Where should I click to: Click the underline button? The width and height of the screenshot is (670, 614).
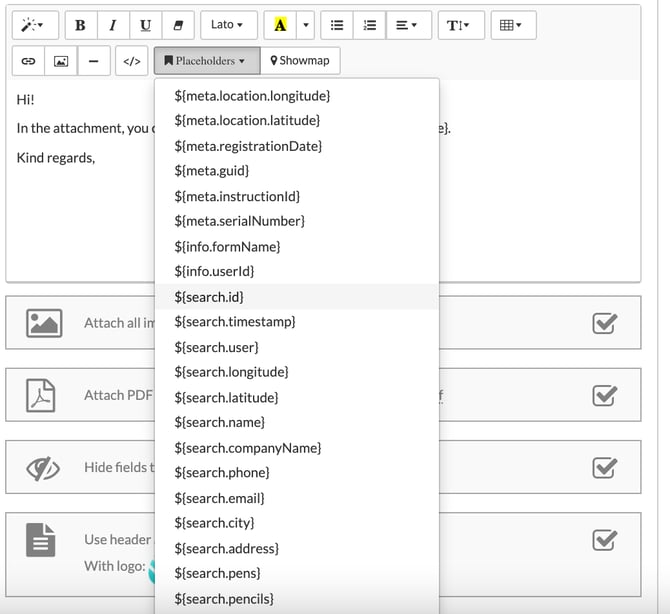point(146,26)
